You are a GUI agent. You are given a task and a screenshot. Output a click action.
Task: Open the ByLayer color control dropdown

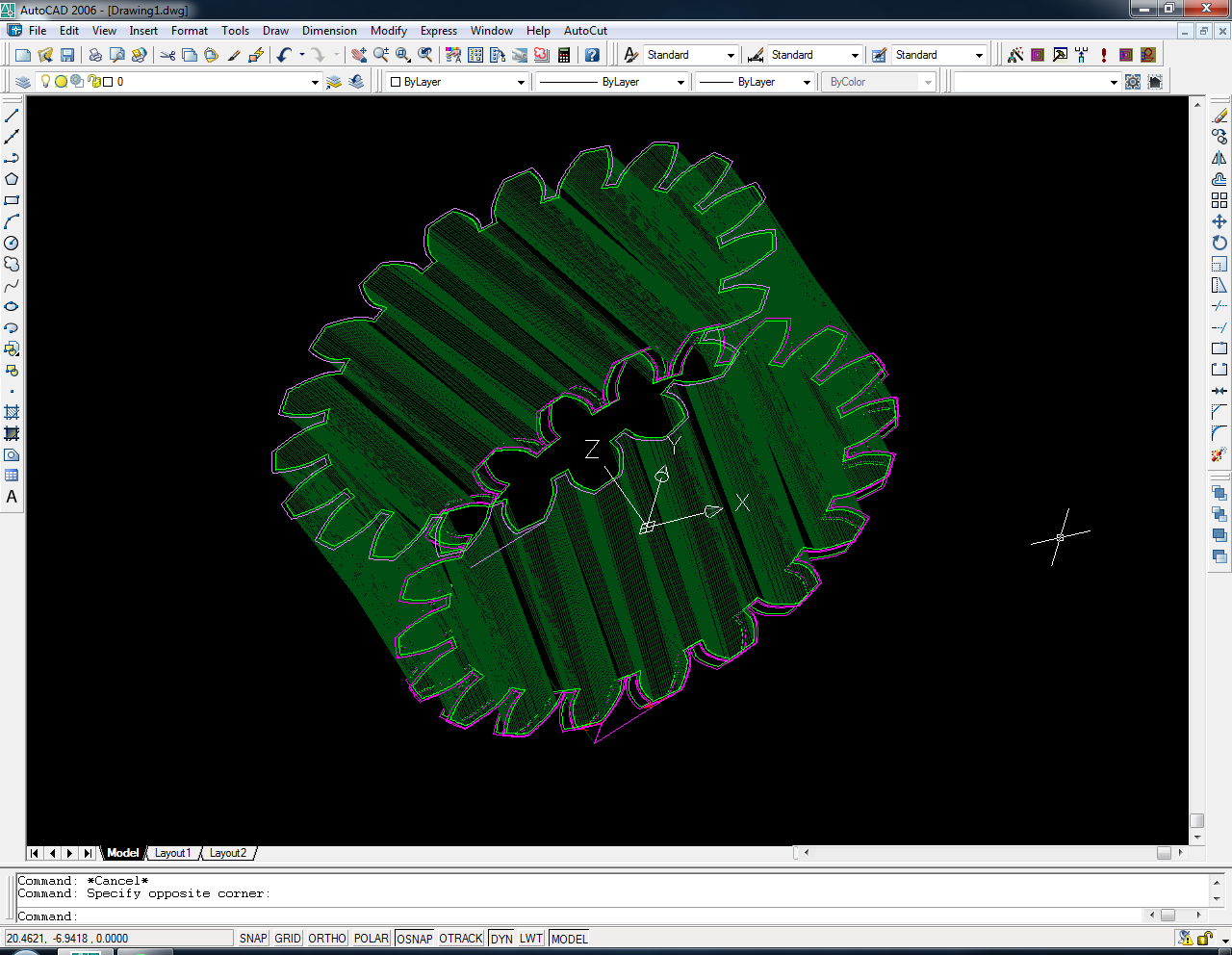(x=521, y=82)
